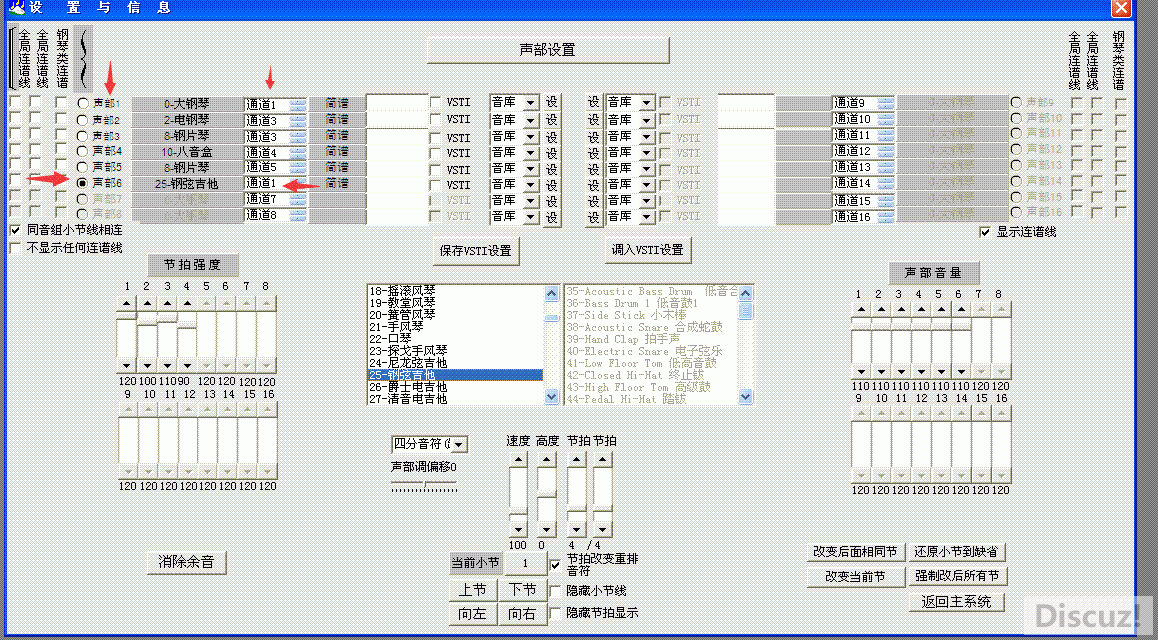Click 简谱 button in 声部1 row
This screenshot has height=640, width=1158.
[x=337, y=104]
